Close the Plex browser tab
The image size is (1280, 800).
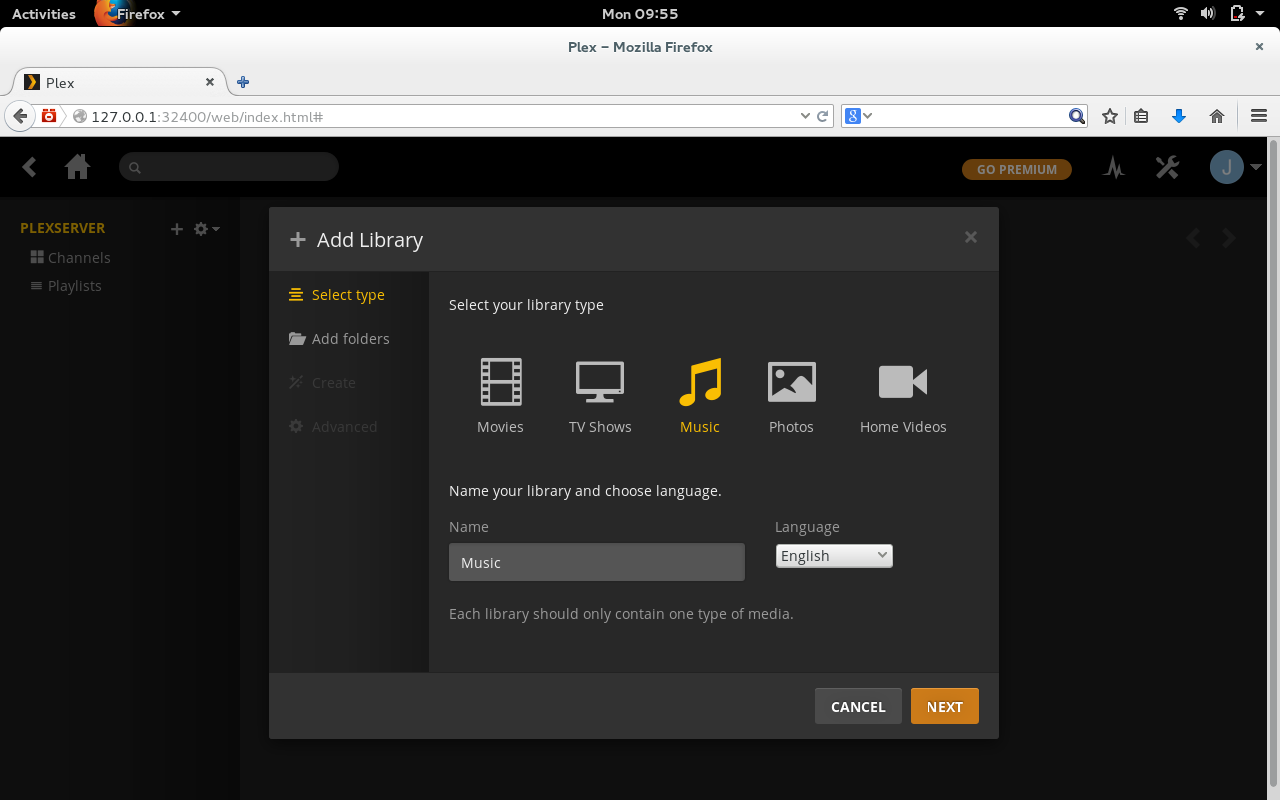click(x=210, y=82)
